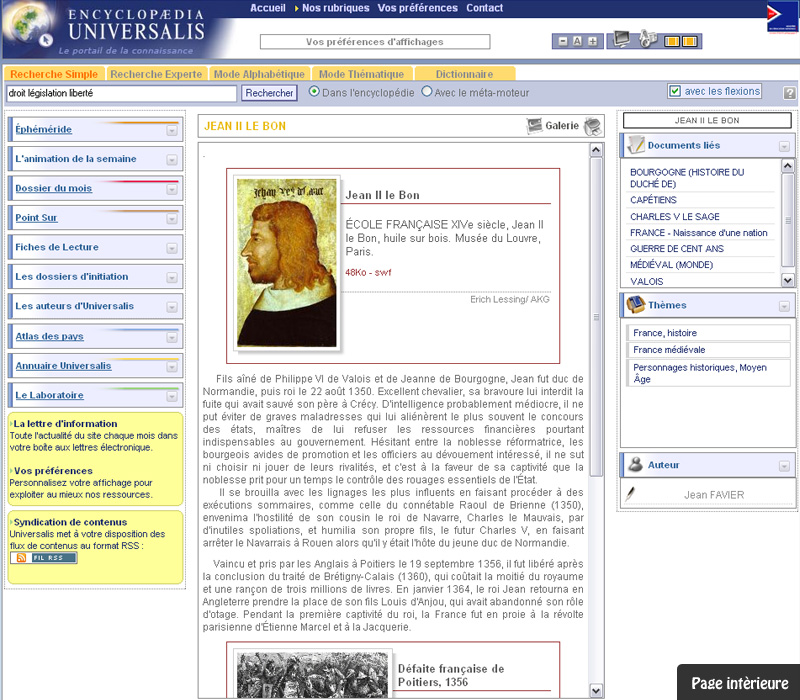Click the Jean II le Bon portrait
This screenshot has height=700, width=800.
click(x=287, y=263)
